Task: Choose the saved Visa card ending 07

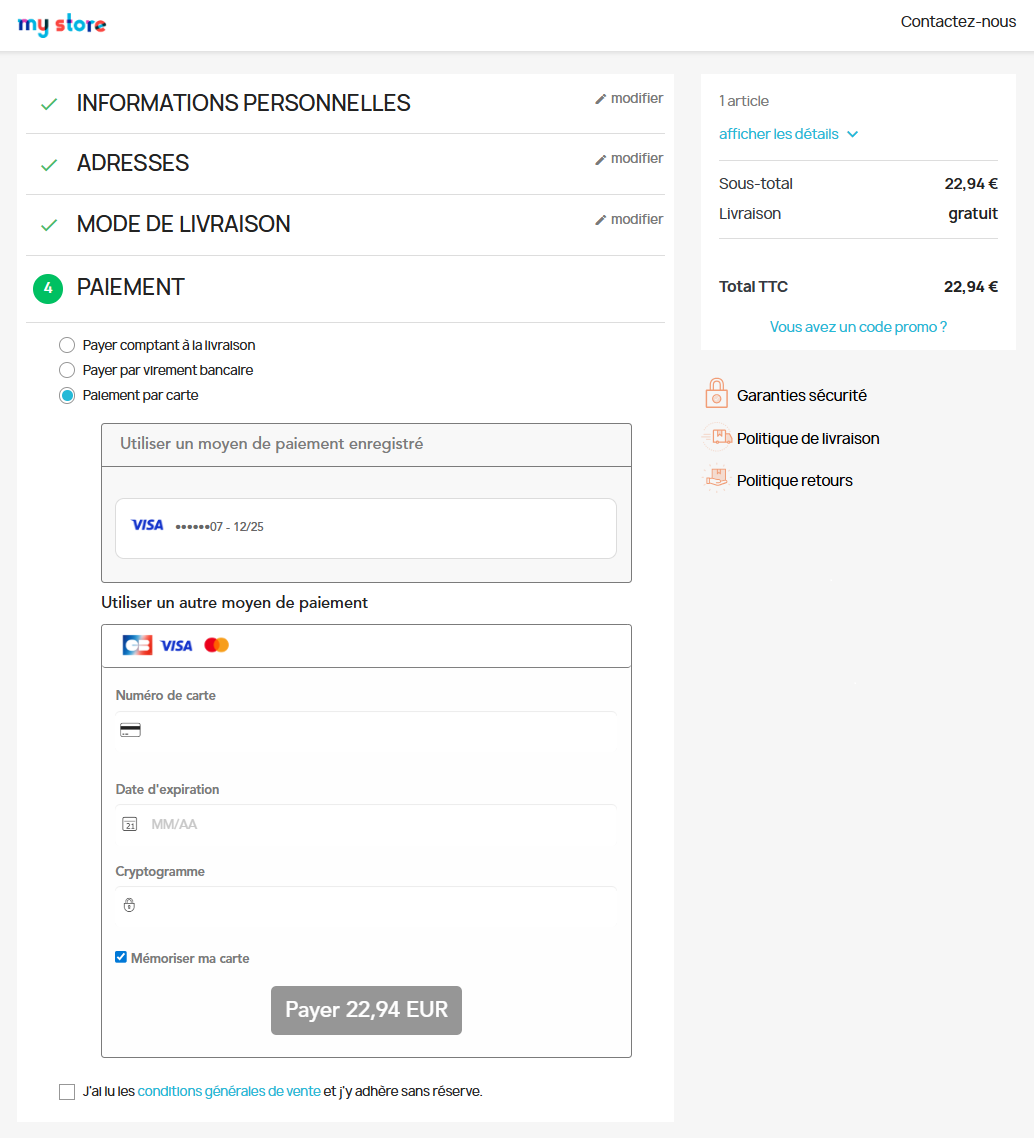Action: coord(366,527)
